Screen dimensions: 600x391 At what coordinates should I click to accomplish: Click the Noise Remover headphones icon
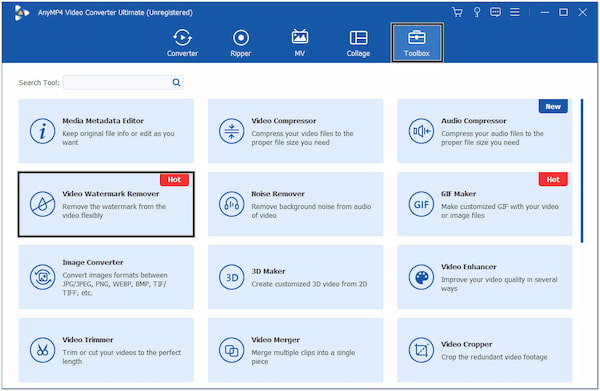click(232, 204)
